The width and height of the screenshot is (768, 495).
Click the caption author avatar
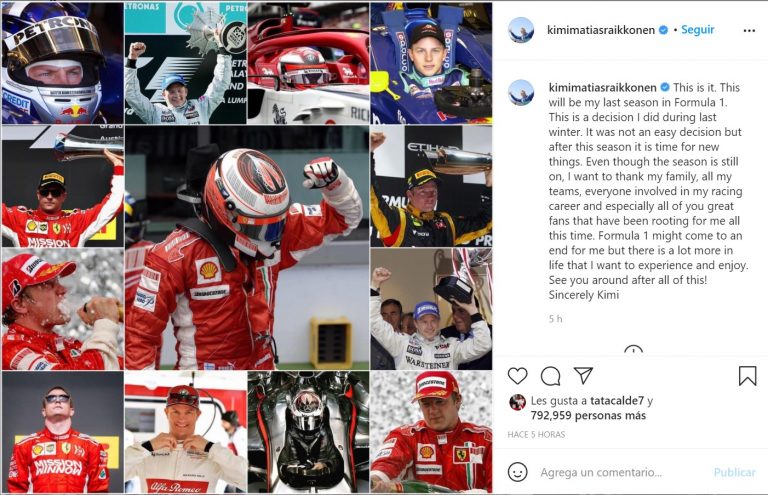521,93
